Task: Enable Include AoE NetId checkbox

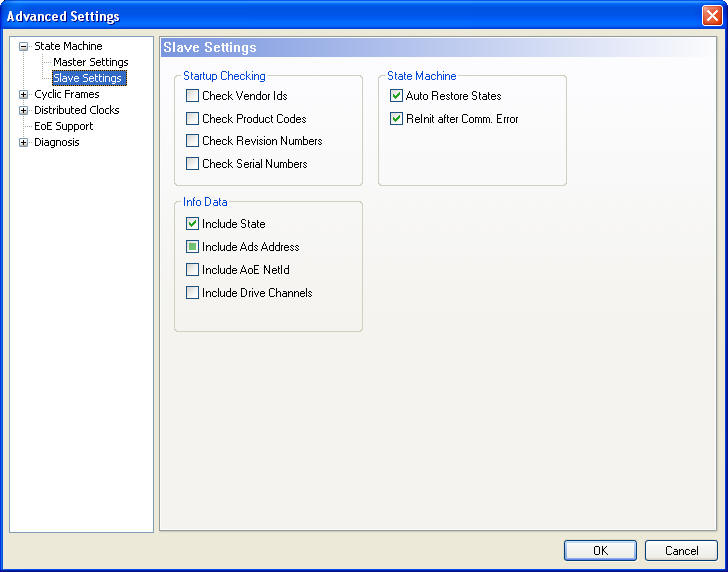Action: pyautogui.click(x=193, y=270)
